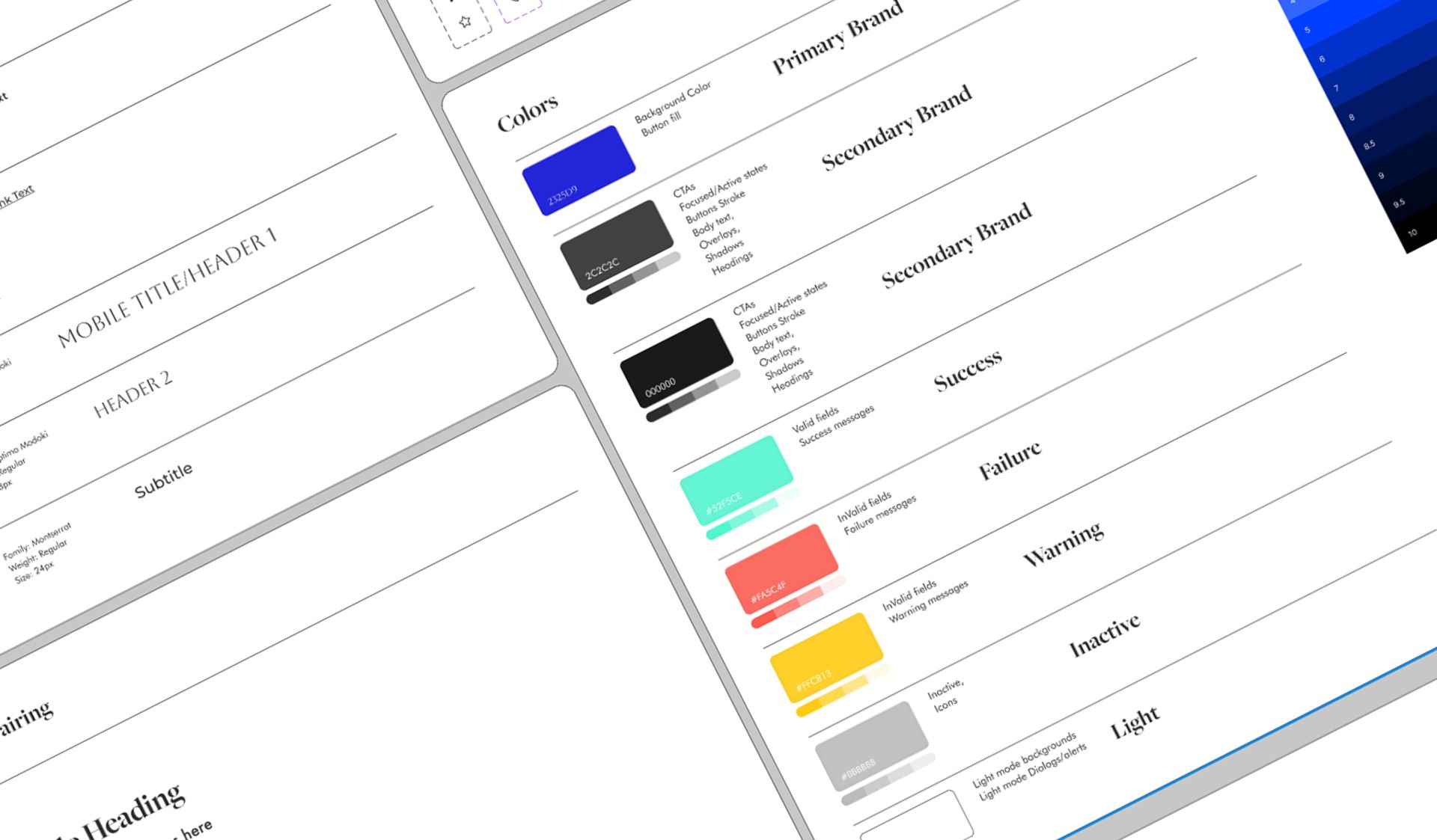Click the tint strip under the 000000 swatch

tap(694, 396)
